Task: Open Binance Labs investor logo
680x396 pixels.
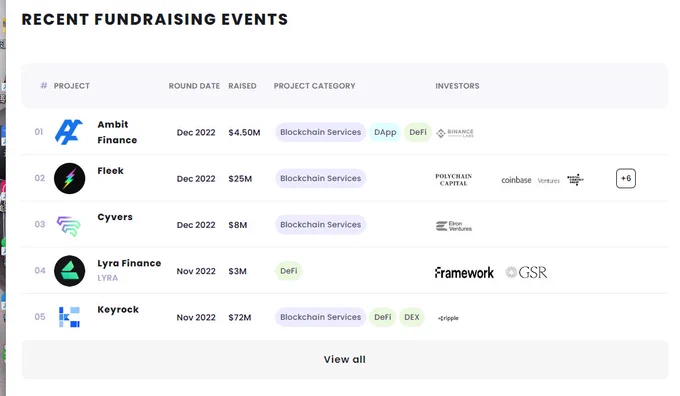Action: click(454, 133)
